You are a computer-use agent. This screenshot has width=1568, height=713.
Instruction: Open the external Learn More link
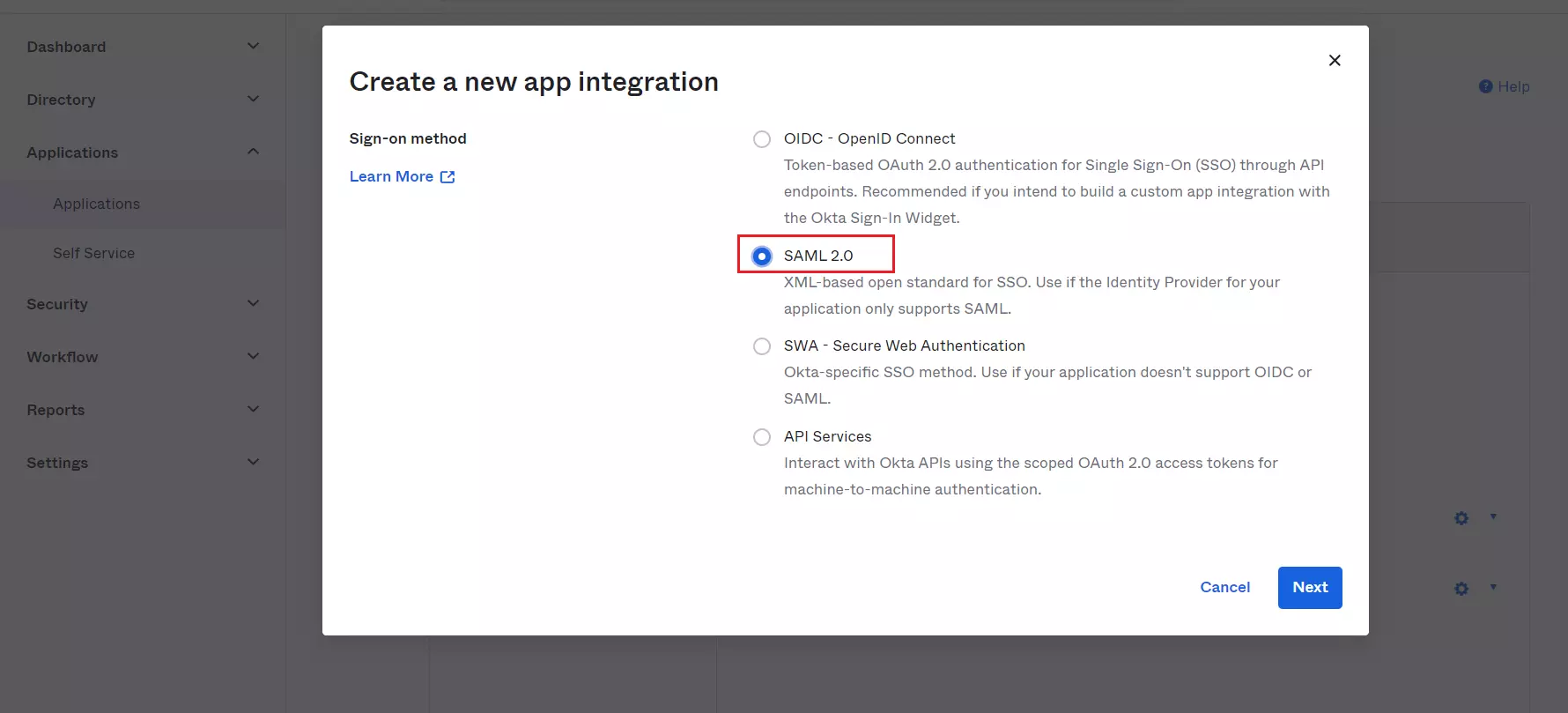(x=402, y=176)
